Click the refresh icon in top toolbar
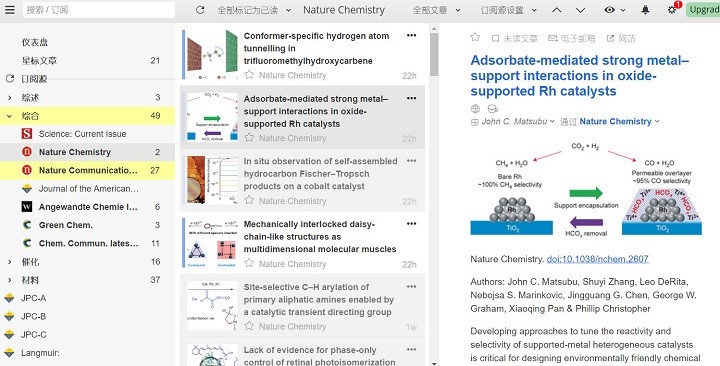 pyautogui.click(x=200, y=10)
